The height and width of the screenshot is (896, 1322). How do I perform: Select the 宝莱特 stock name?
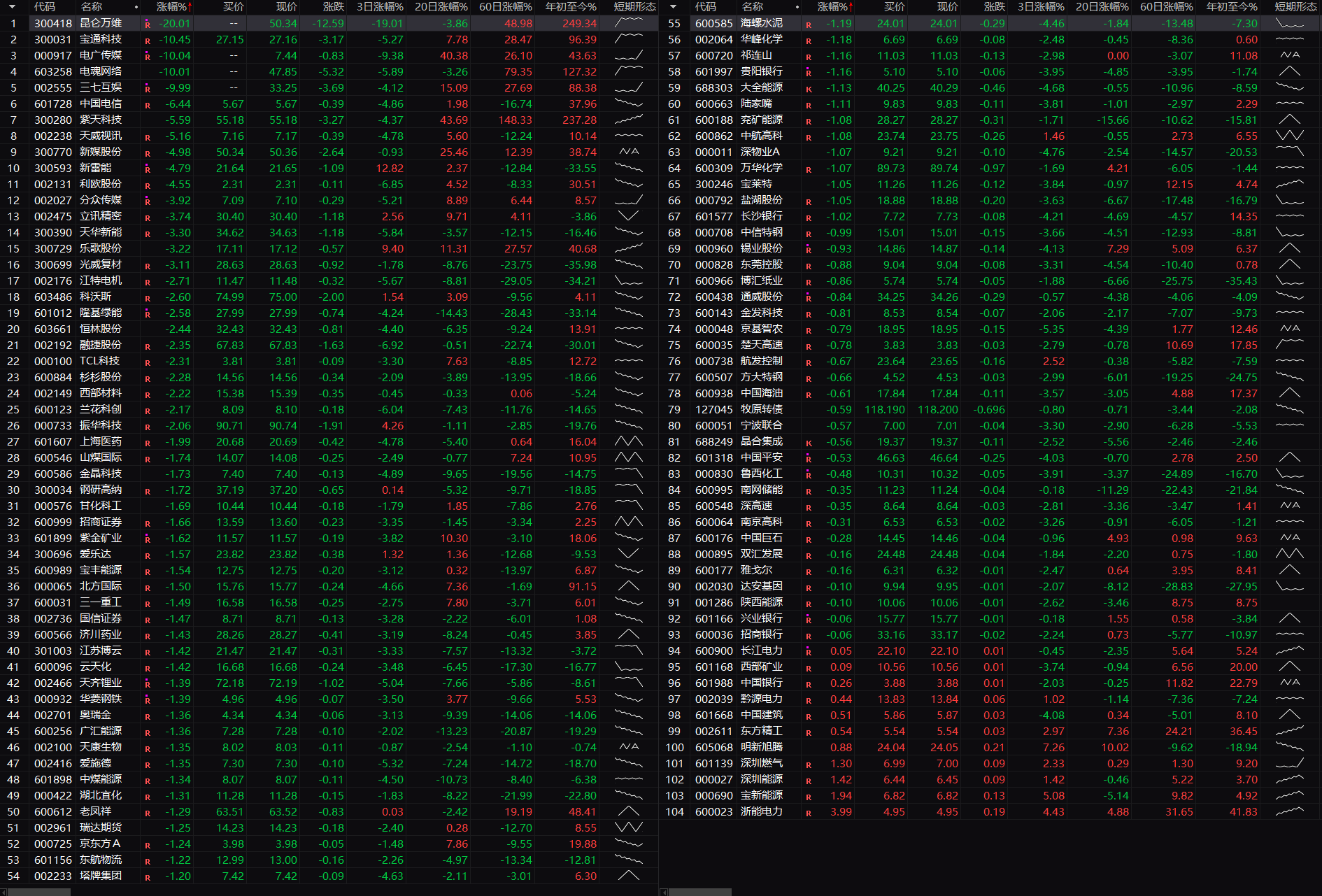(757, 184)
